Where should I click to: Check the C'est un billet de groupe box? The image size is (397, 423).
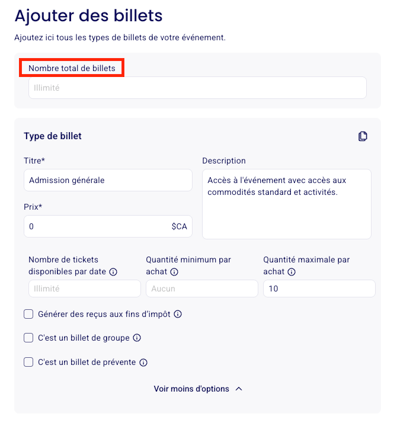pyautogui.click(x=28, y=338)
